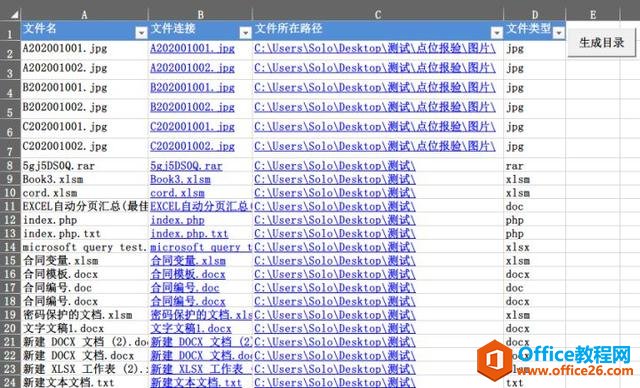Select cell with text 5gj5DS0Q.rar in column A
Image resolution: width=640 pixels, height=388 pixels.
pos(84,166)
